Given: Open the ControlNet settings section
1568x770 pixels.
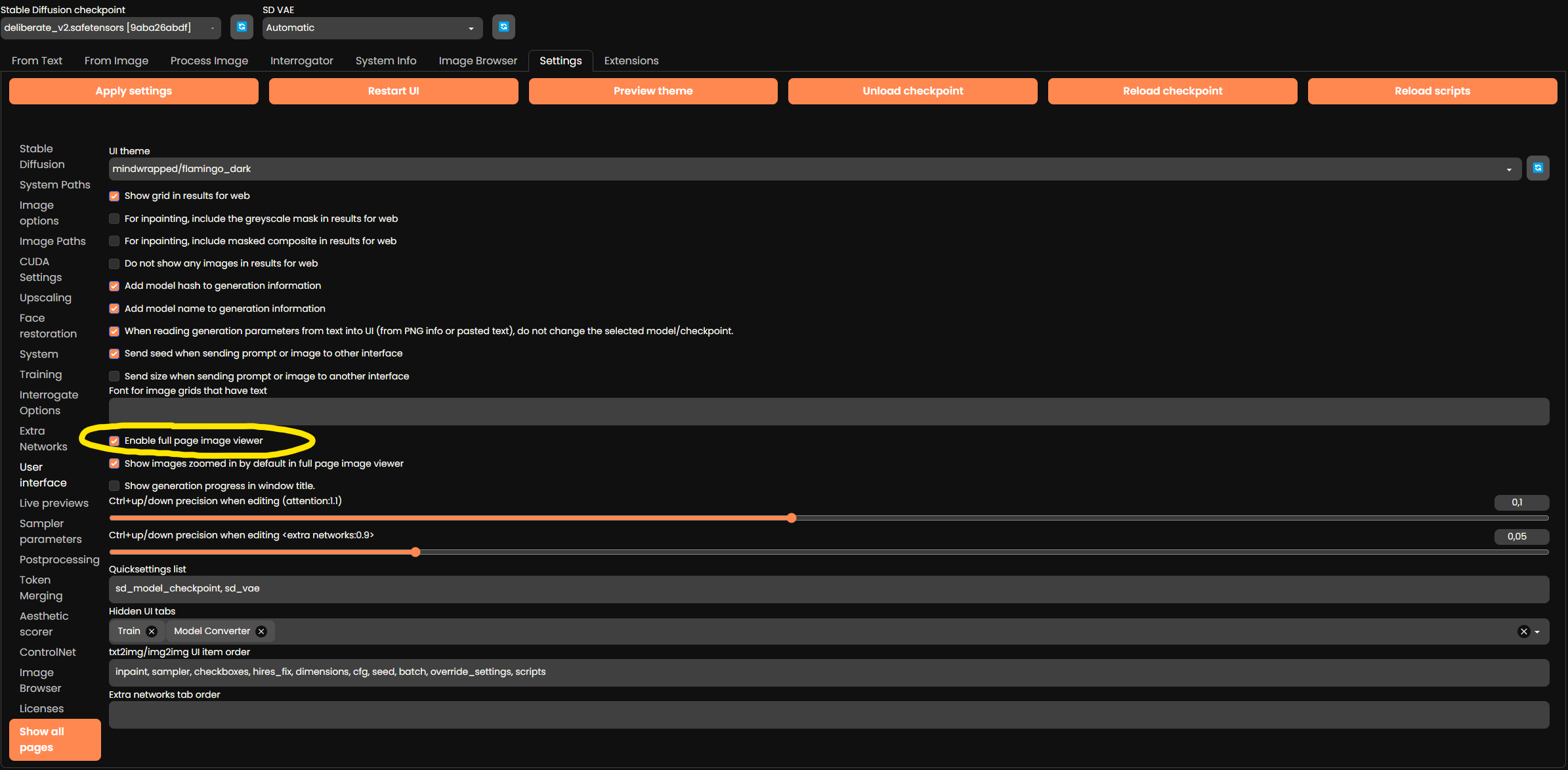Looking at the screenshot, I should pyautogui.click(x=47, y=652).
